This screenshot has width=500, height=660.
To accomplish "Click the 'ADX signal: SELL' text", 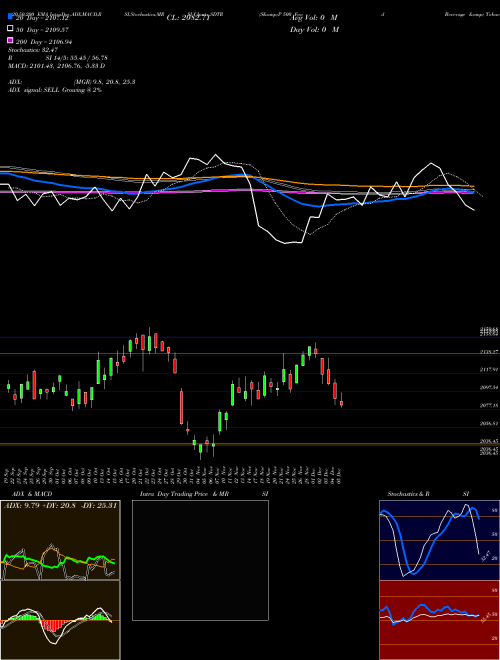I will [x=34, y=90].
